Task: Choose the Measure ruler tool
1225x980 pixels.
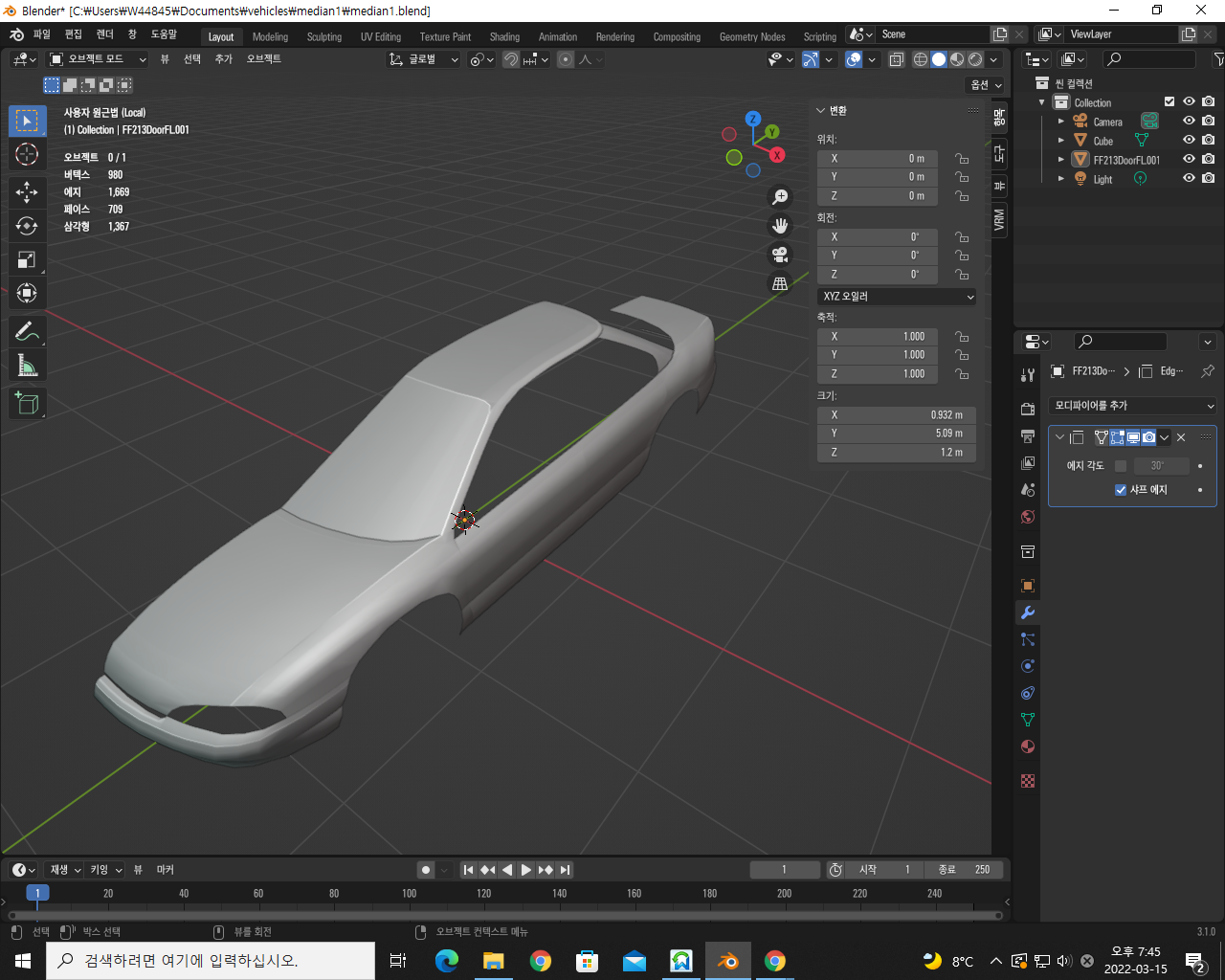Action: click(27, 366)
